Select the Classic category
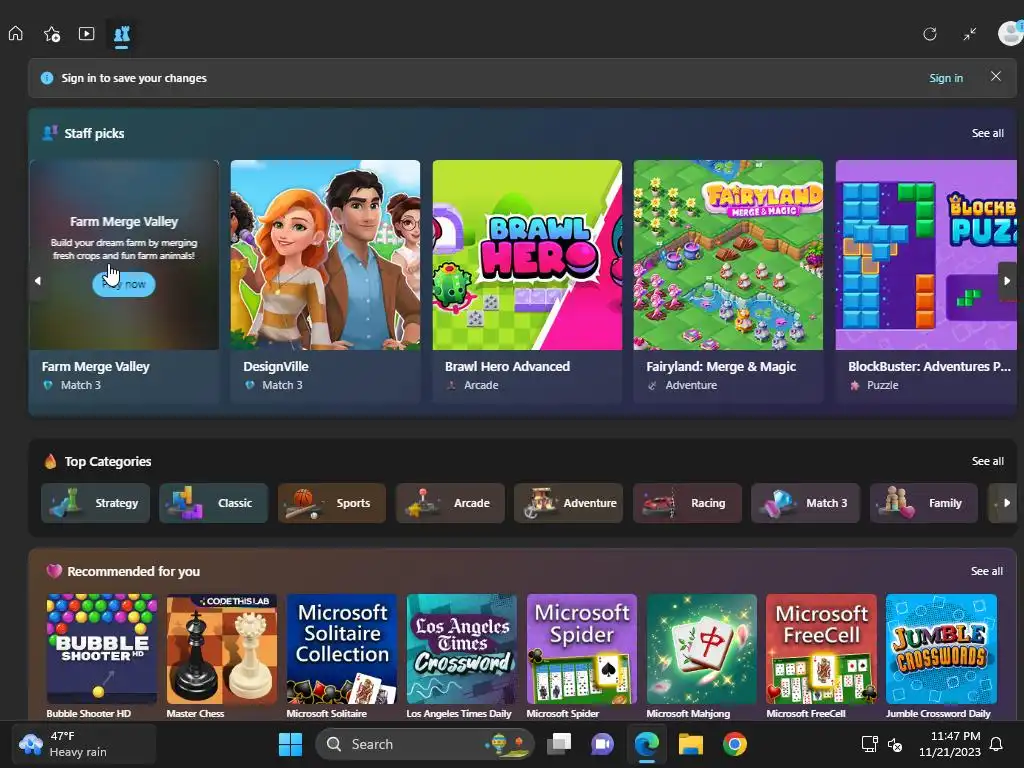Image resolution: width=1024 pixels, height=768 pixels. pyautogui.click(x=214, y=503)
